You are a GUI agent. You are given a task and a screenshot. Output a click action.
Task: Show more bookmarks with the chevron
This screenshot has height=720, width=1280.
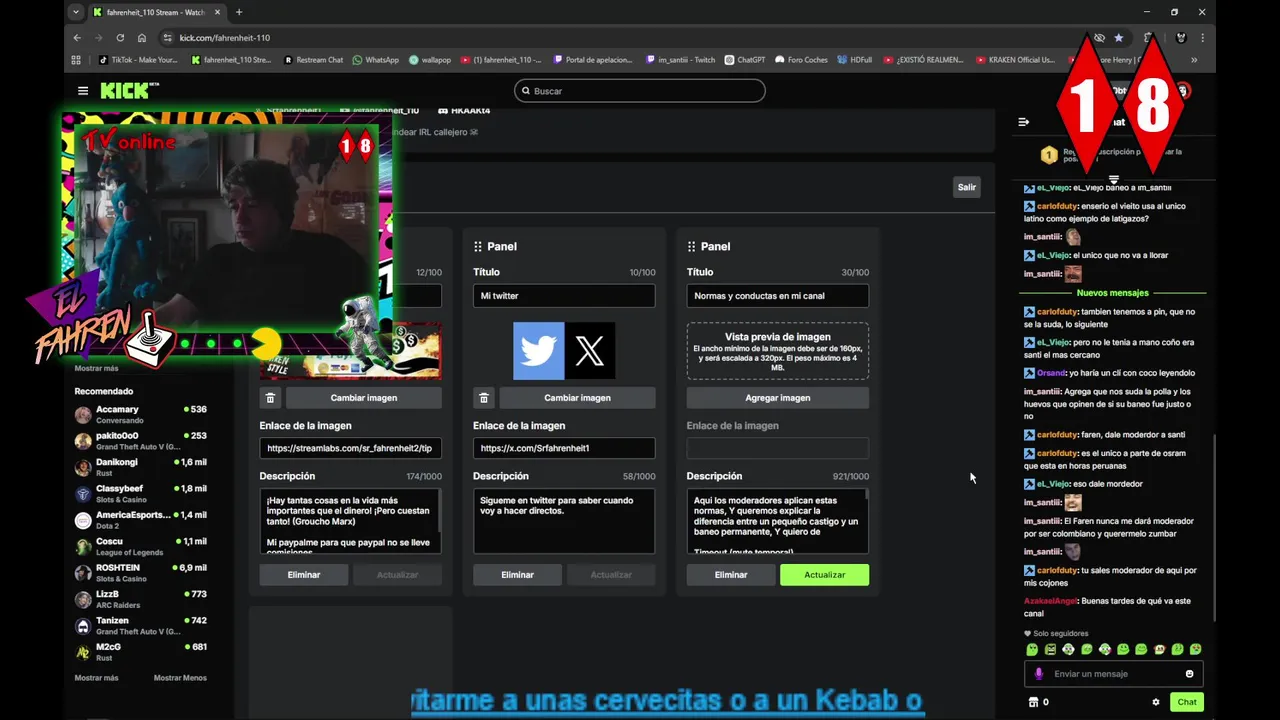pyautogui.click(x=1194, y=60)
